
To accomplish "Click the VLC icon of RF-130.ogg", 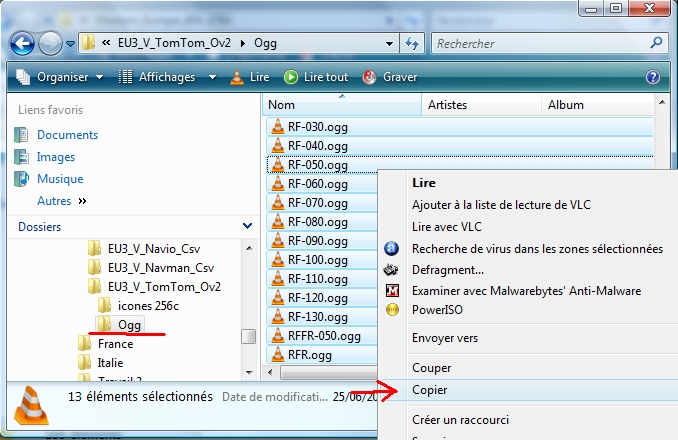I will pyautogui.click(x=278, y=317).
